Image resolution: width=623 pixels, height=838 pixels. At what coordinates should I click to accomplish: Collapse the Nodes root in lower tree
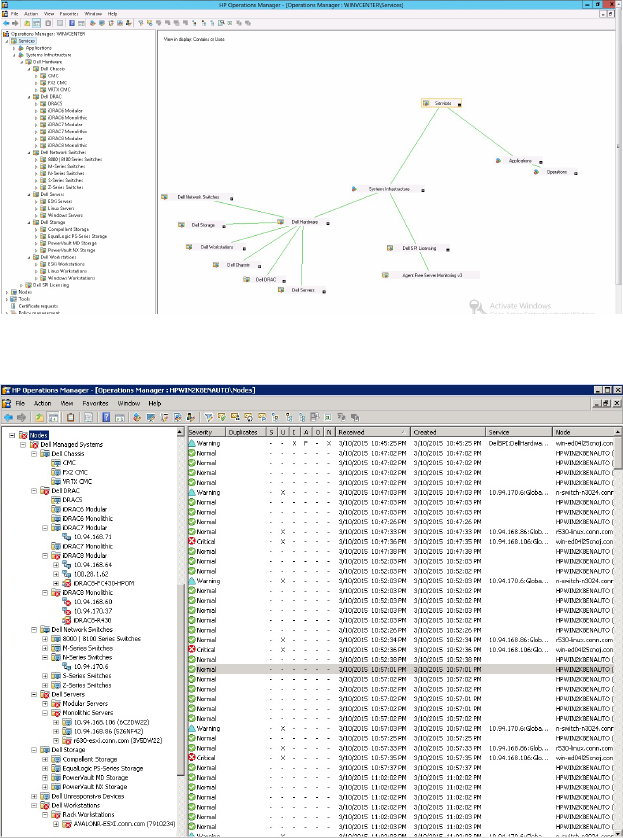[12, 435]
